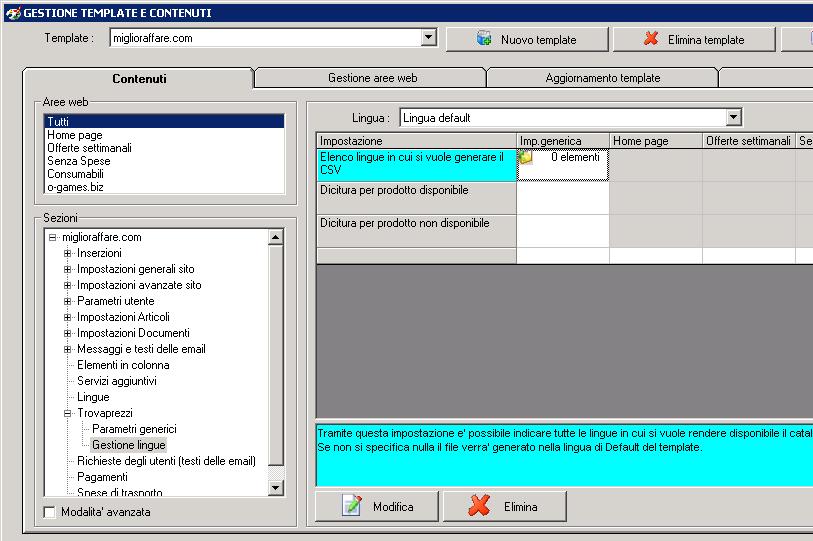
Task: Click the Modifica notepad pencil icon
Action: point(352,505)
